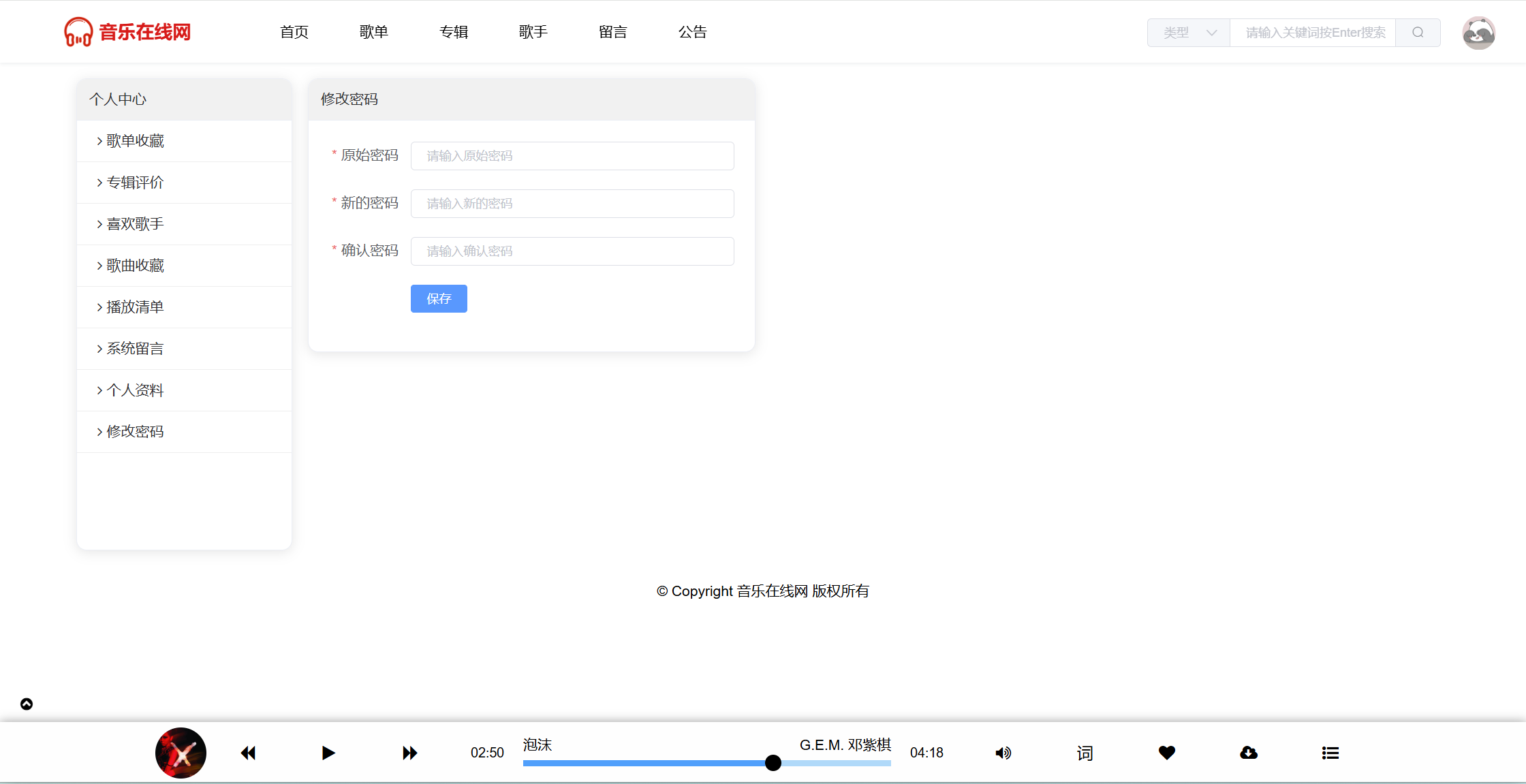Viewport: 1526px width, 784px height.
Task: Expand 个人资料 sidebar entry
Action: (x=135, y=390)
